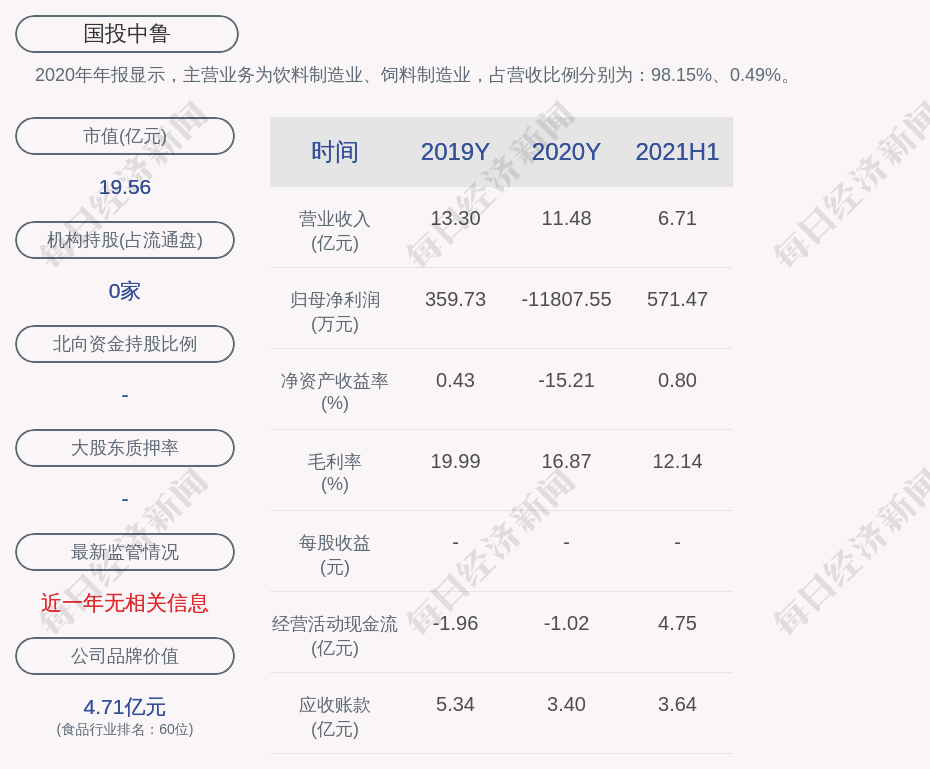Click the market cap value 19.56
This screenshot has height=769, width=930.
(124, 186)
